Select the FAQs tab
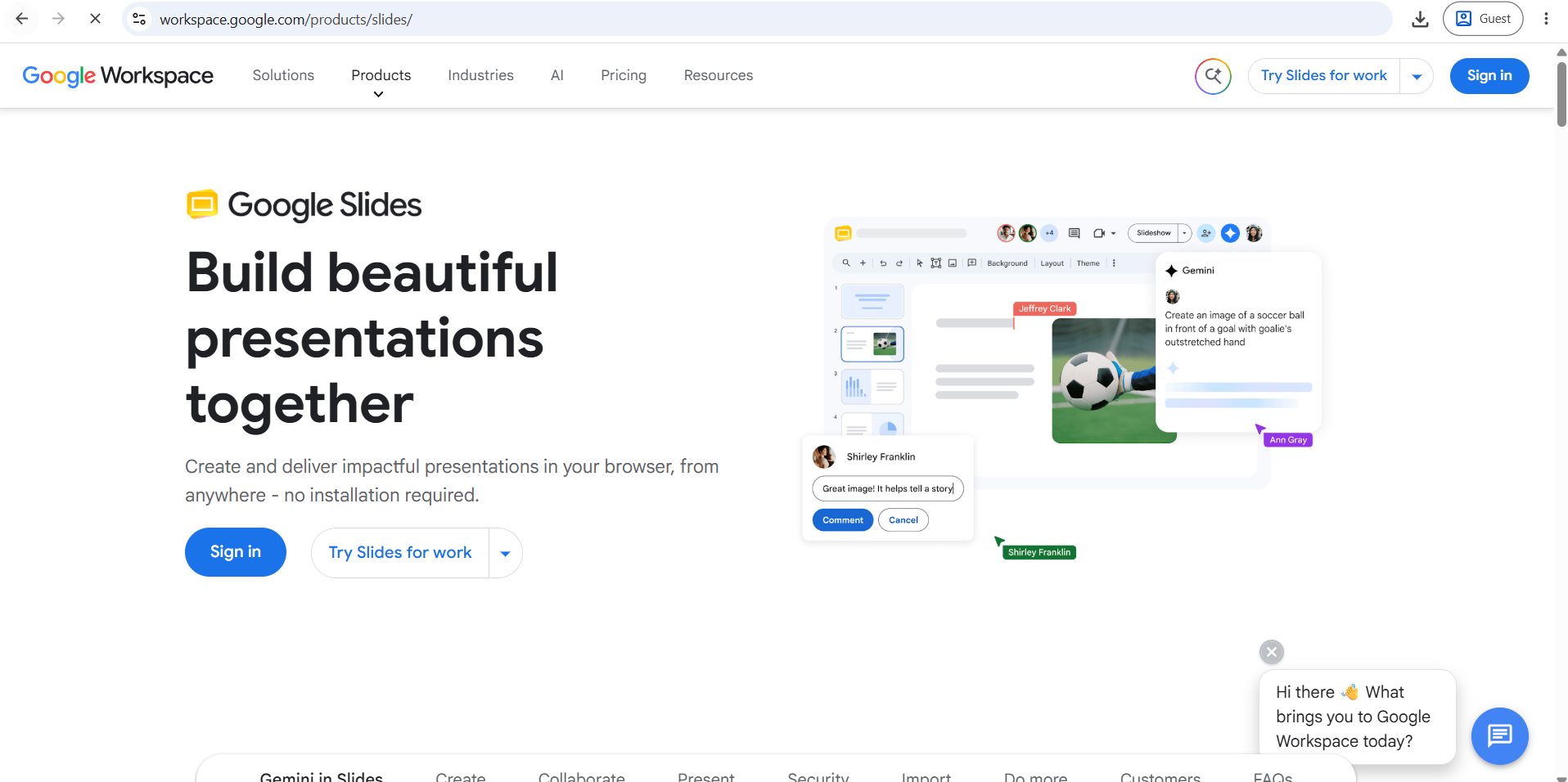This screenshot has height=782, width=1568. point(1273,776)
